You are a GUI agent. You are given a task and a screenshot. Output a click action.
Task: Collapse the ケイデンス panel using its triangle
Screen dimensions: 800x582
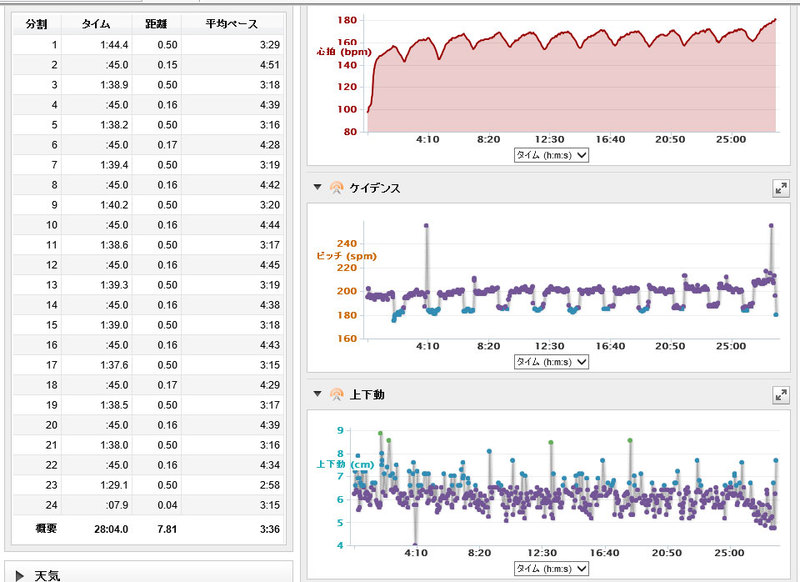click(x=318, y=188)
